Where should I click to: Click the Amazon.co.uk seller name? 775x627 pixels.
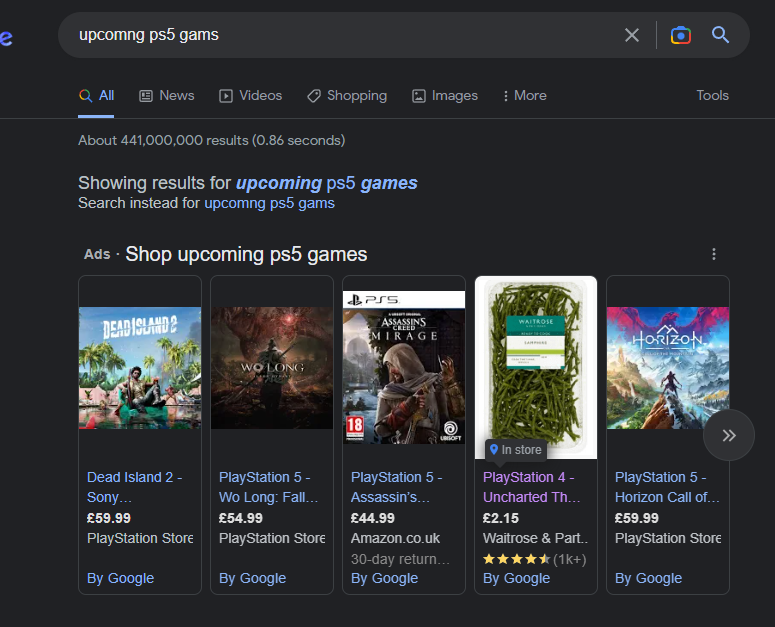pos(395,538)
